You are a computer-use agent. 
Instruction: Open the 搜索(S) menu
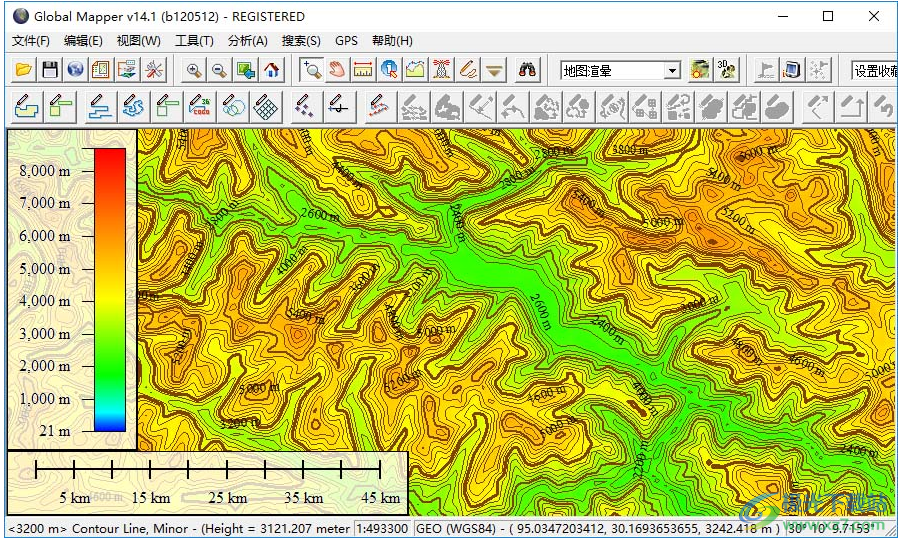[x=301, y=41]
